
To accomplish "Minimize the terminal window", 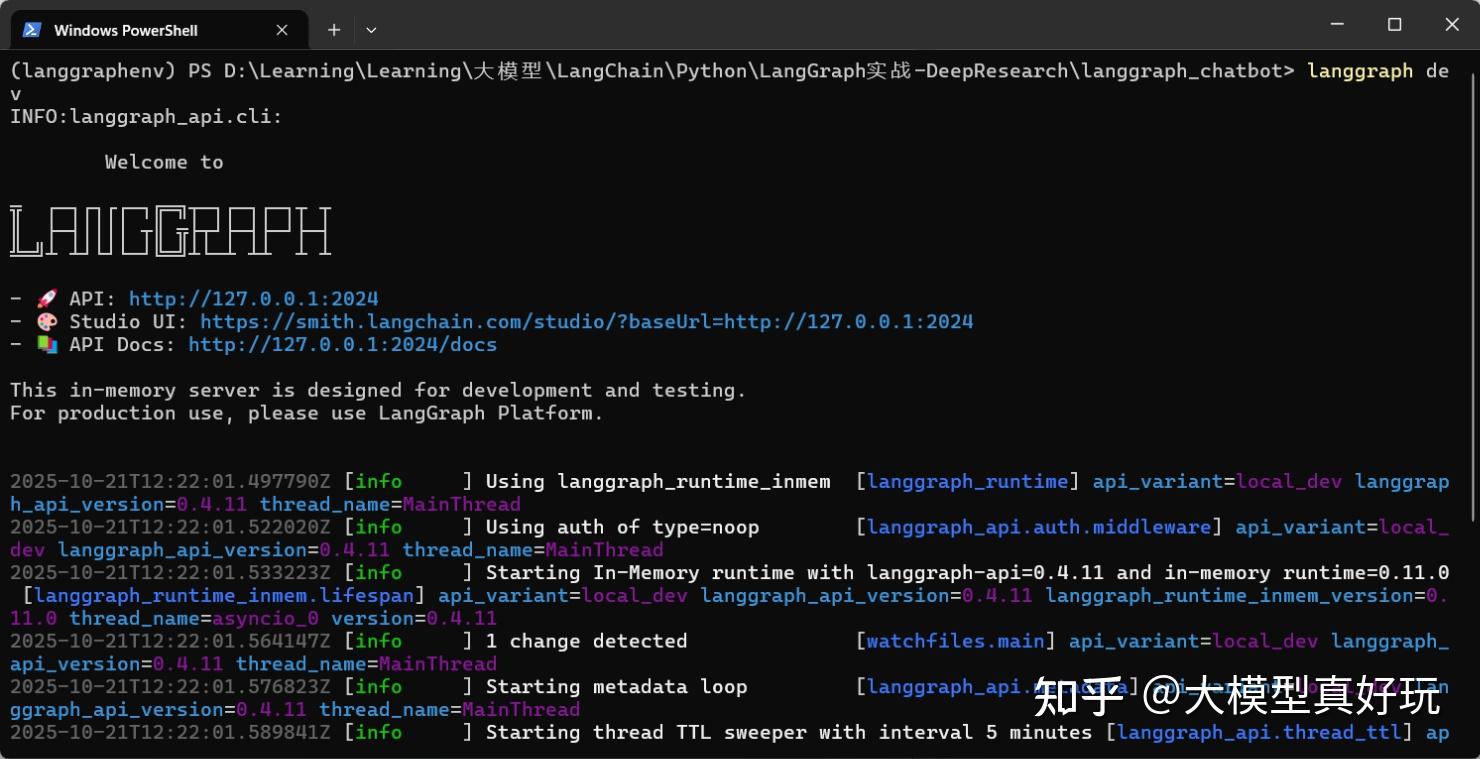I will (x=1337, y=24).
